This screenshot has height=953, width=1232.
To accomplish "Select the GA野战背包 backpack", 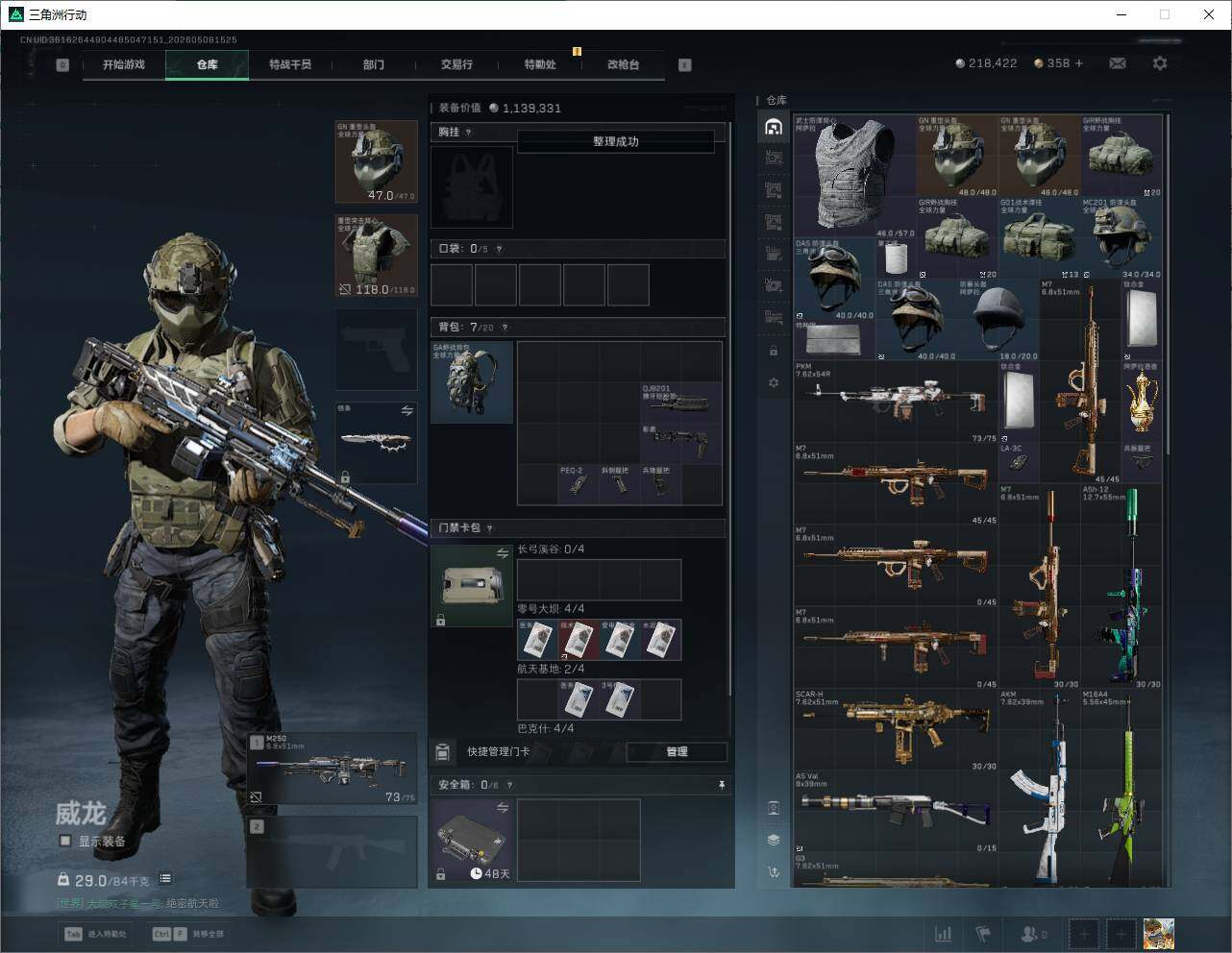I will tap(472, 381).
